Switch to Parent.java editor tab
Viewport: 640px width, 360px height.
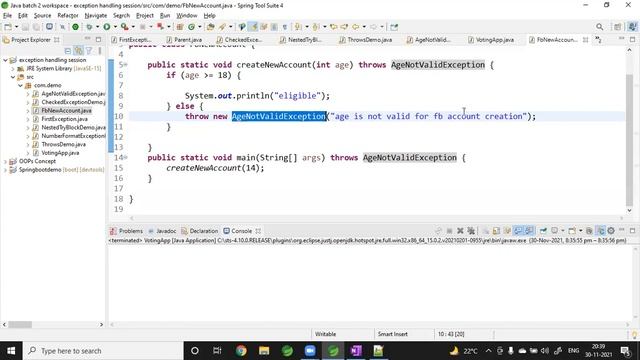coord(184,40)
